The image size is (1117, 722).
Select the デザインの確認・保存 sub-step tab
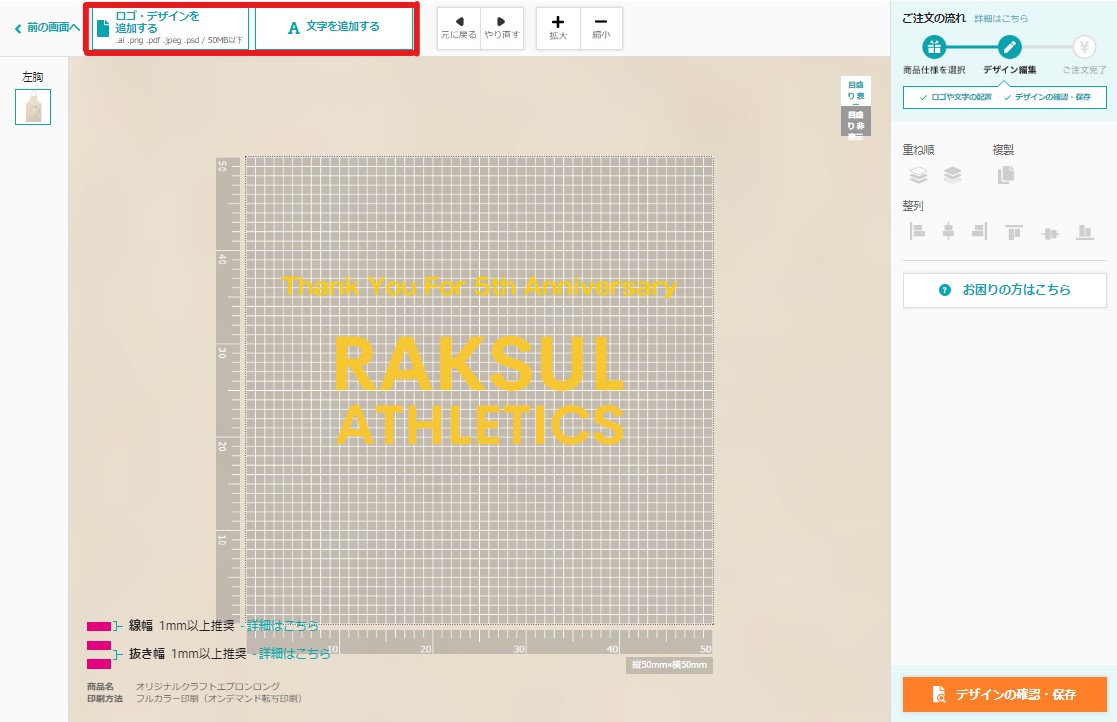click(x=1047, y=97)
